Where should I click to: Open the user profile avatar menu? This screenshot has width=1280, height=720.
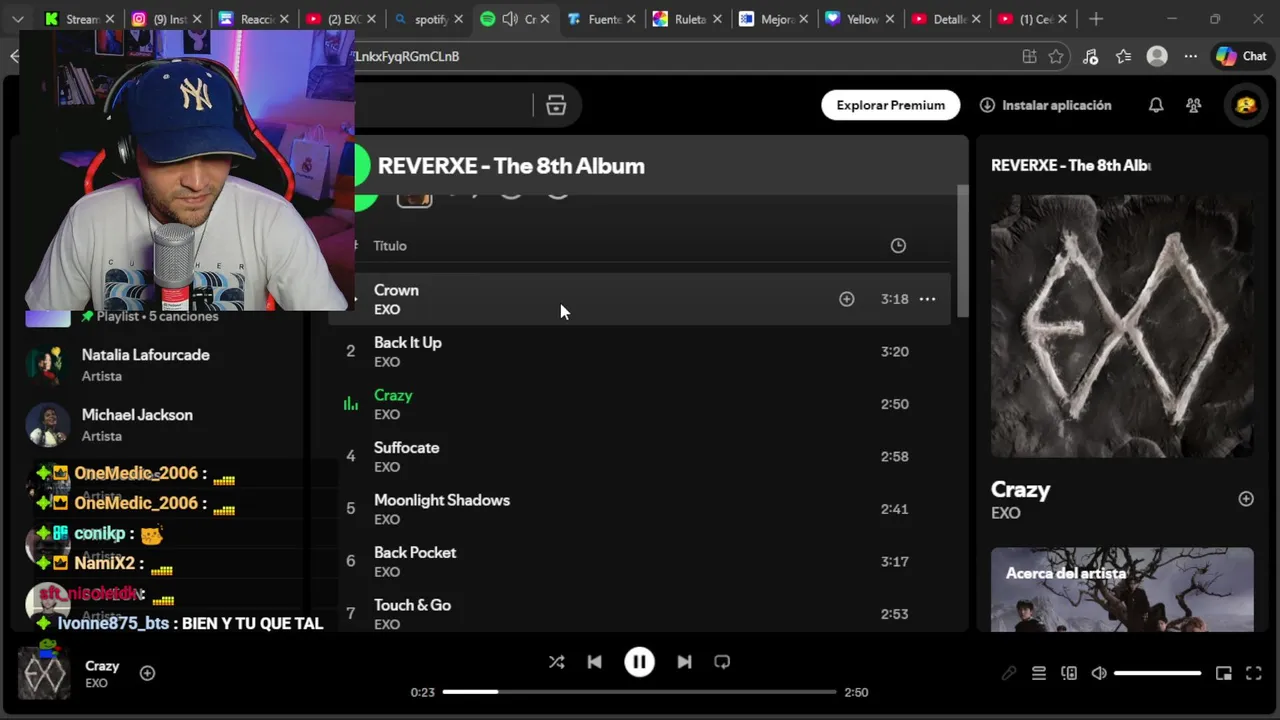pyautogui.click(x=1246, y=105)
